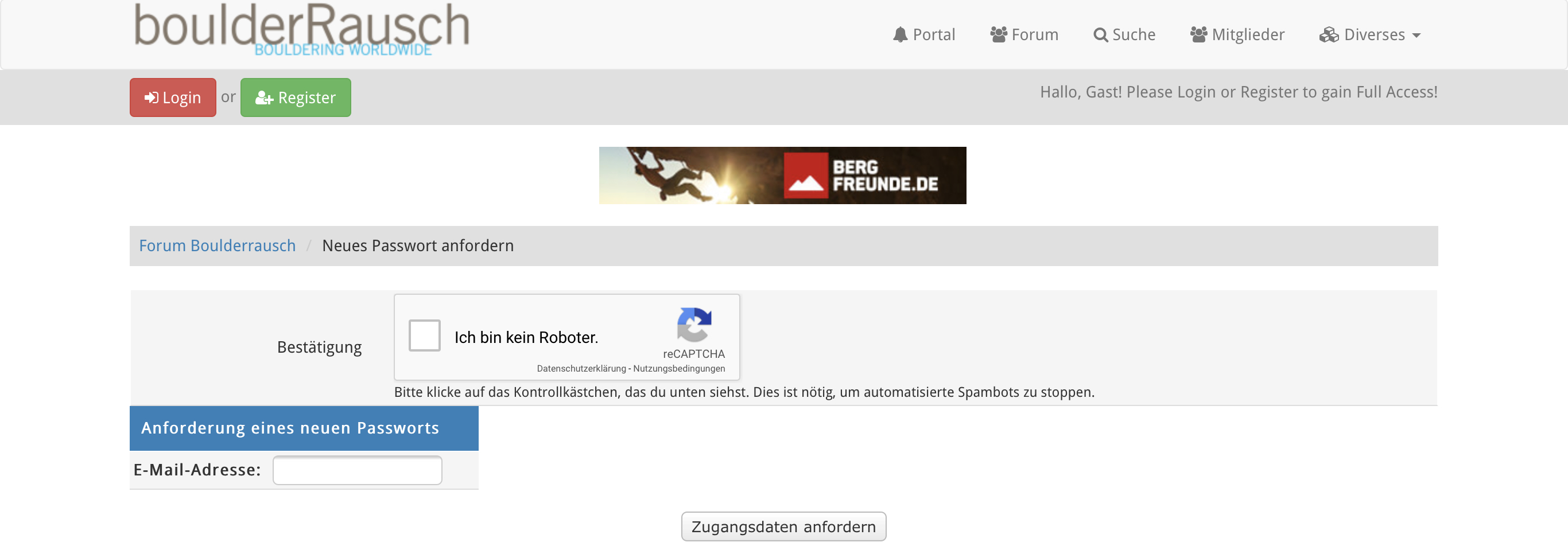
Task: Open the Mitglieder menu item
Action: (x=1237, y=34)
